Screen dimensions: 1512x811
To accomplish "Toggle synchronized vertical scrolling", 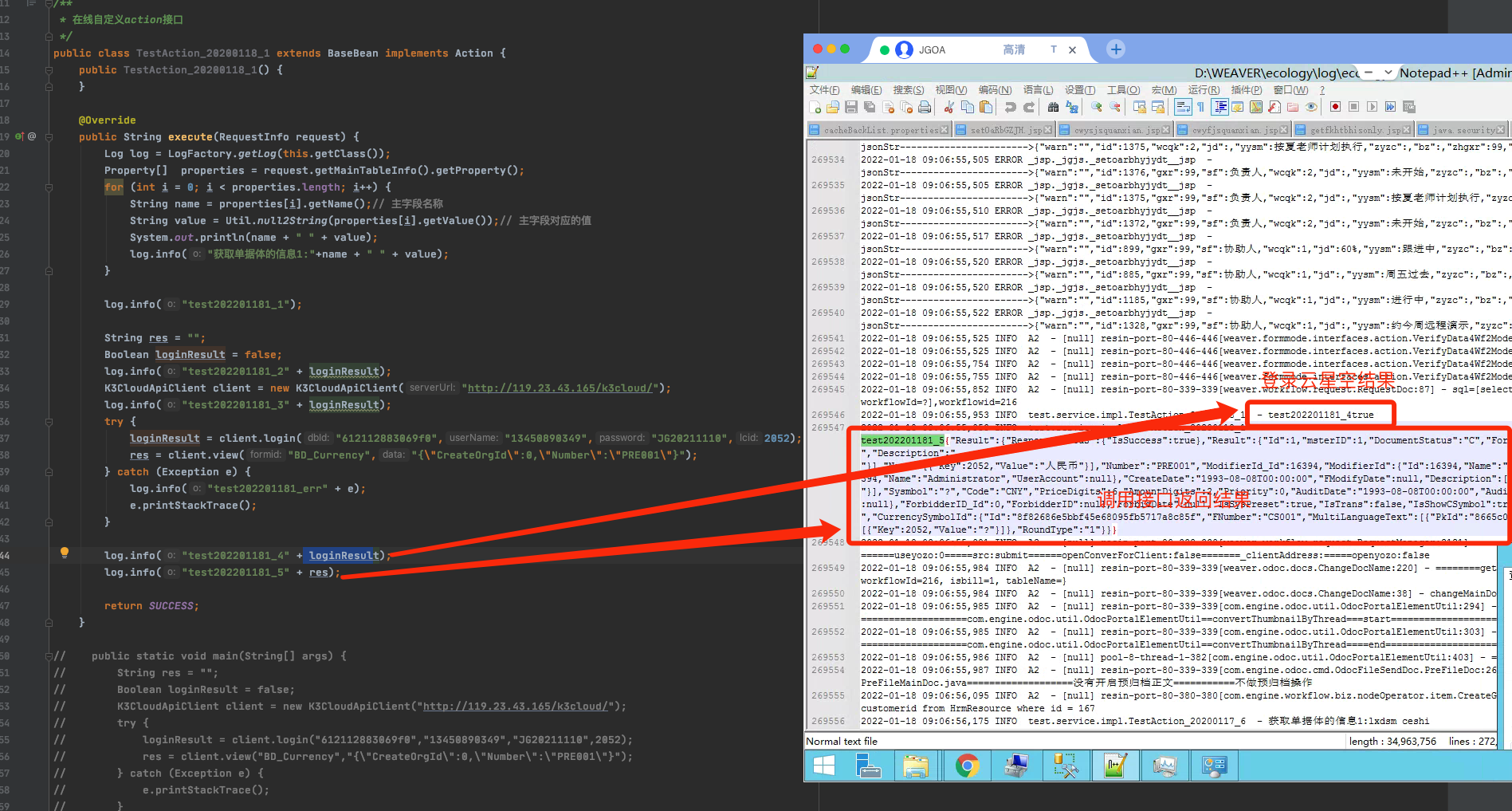I will [x=1140, y=107].
